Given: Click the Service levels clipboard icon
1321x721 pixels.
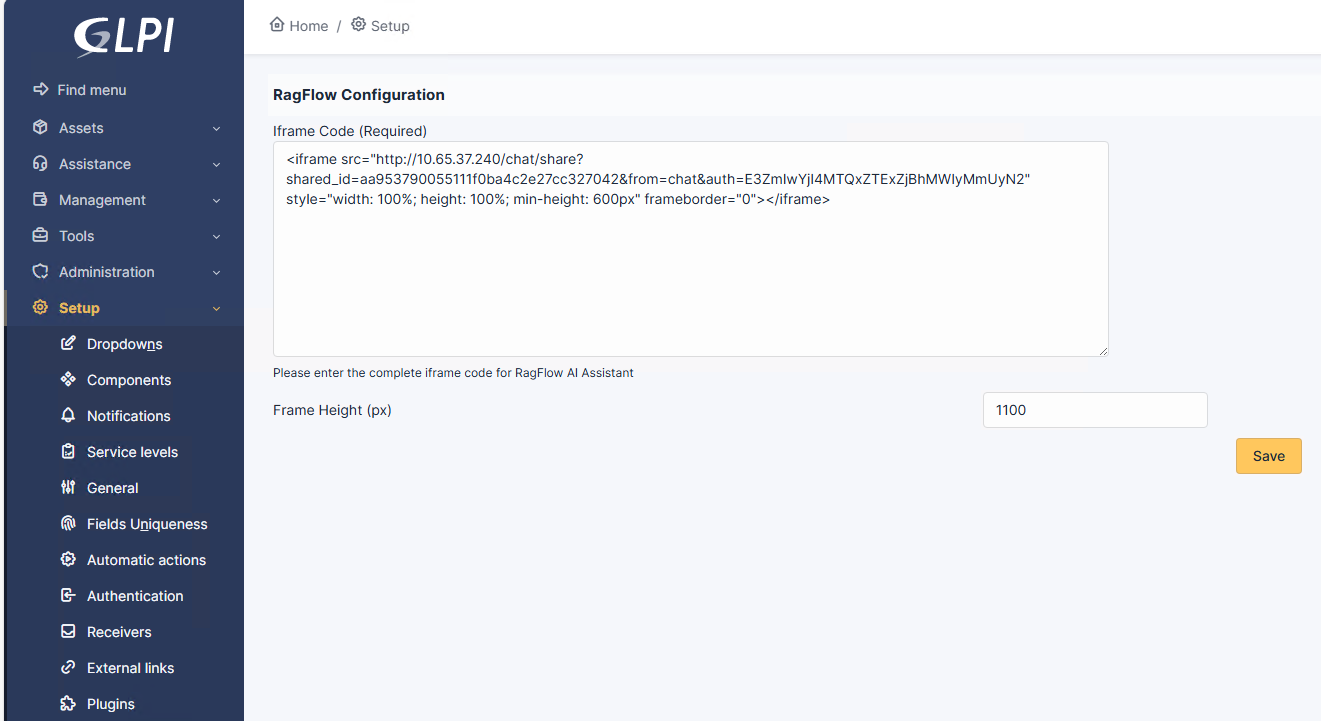Looking at the screenshot, I should 68,452.
